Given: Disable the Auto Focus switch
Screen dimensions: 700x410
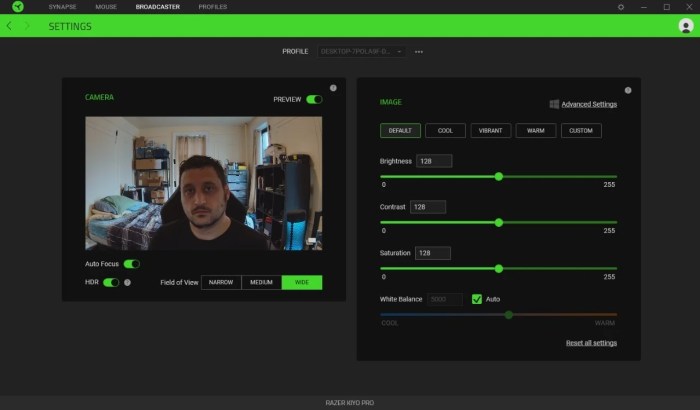Looking at the screenshot, I should [132, 264].
